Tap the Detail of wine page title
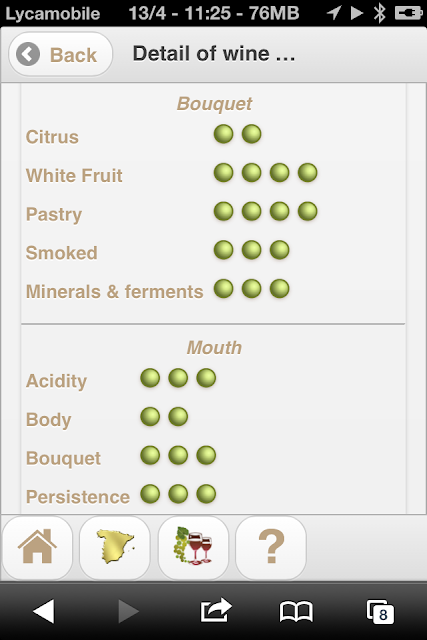427x640 pixels. [x=214, y=54]
